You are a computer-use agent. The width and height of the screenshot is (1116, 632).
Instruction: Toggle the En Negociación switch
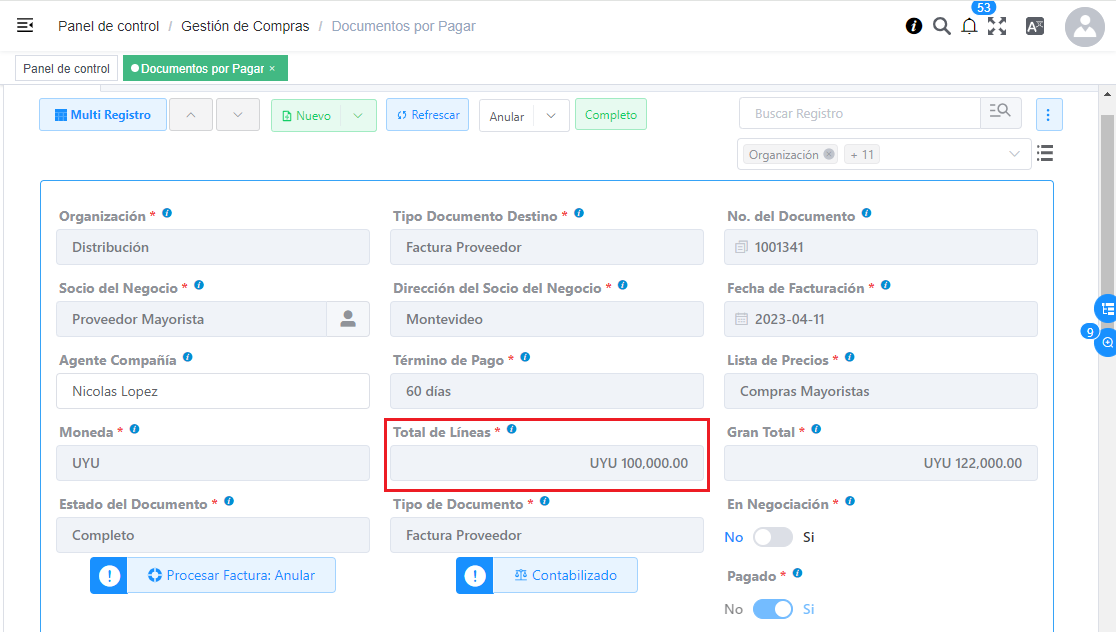tap(772, 537)
